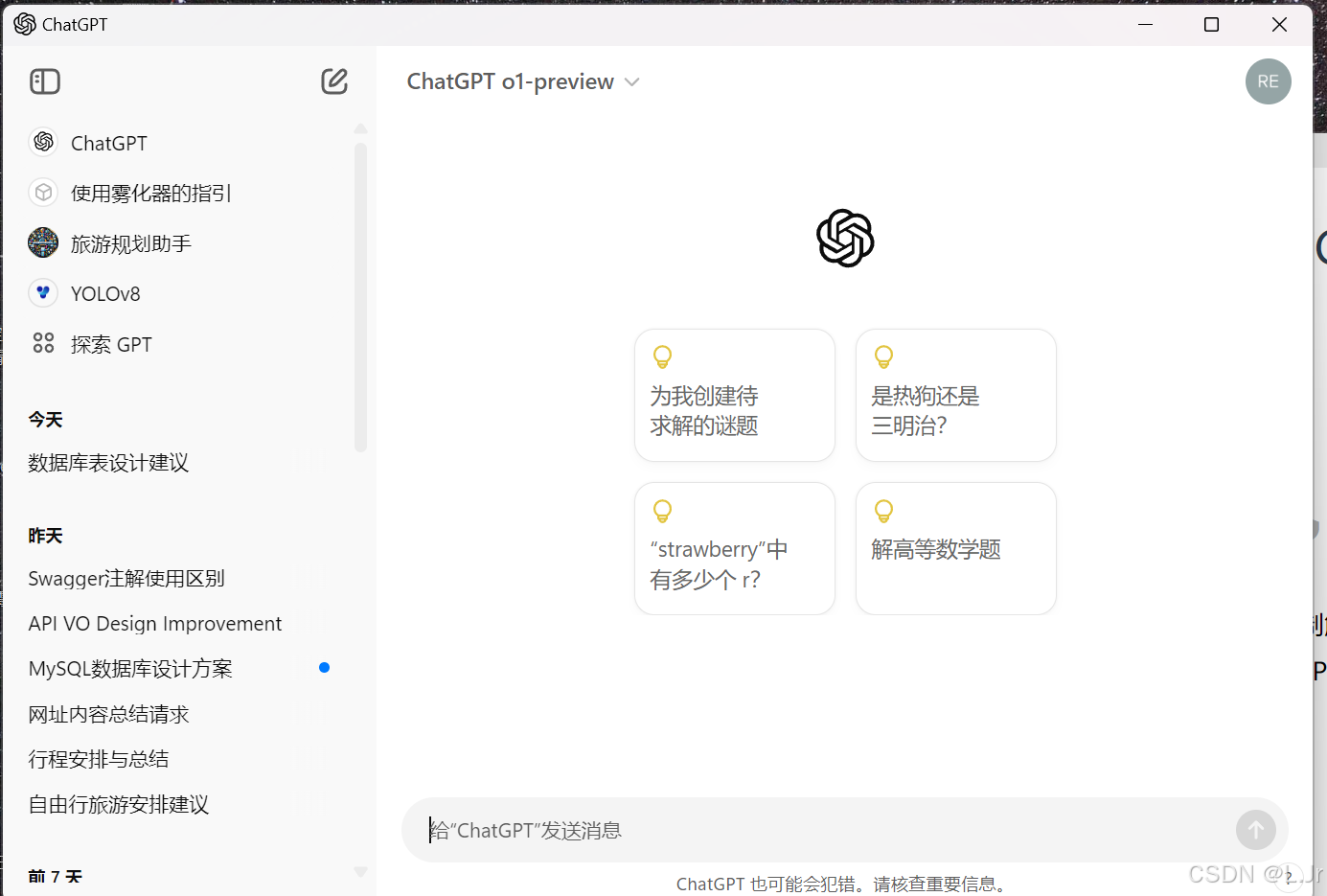Minimize the ChatGPT window
Viewport: 1327px width, 896px height.
1145,24
